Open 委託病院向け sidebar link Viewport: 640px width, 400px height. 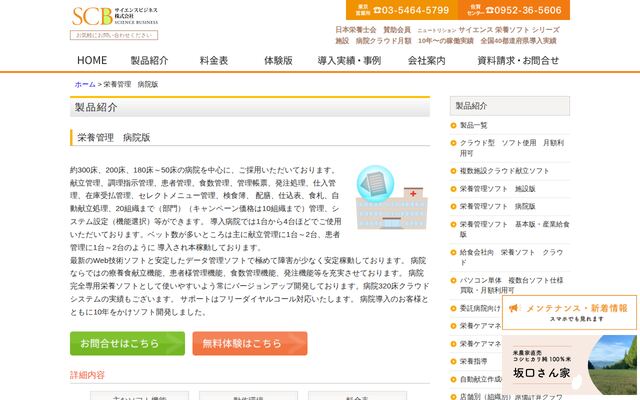pos(480,308)
